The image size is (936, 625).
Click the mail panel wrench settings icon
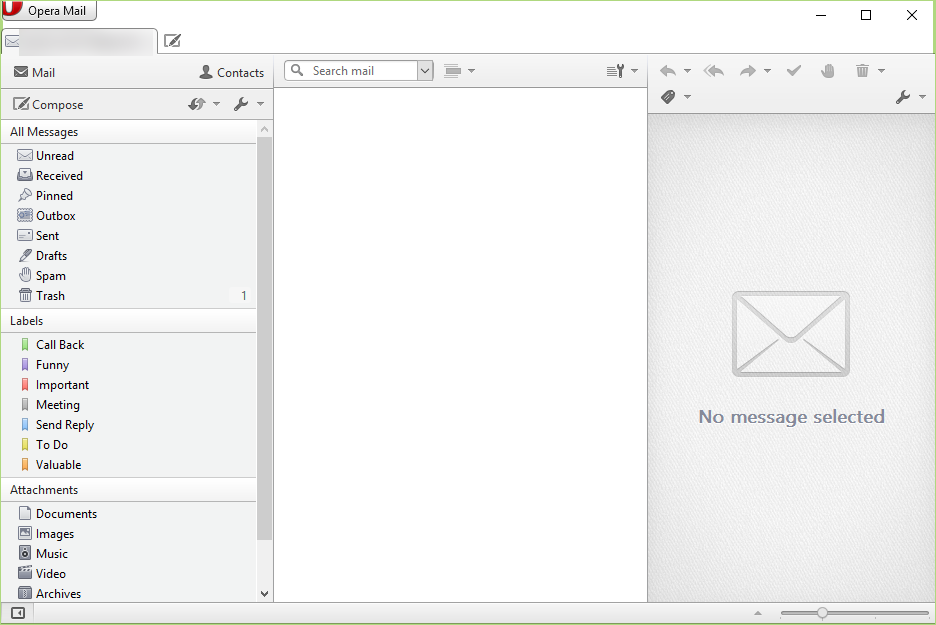click(x=241, y=104)
